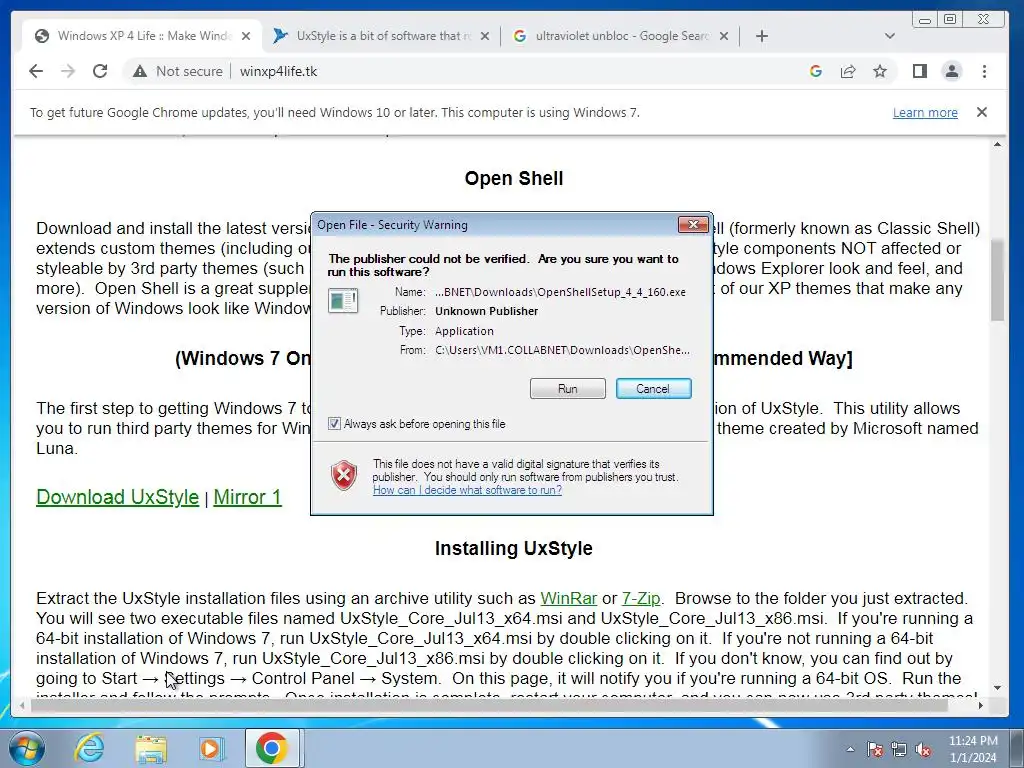Open Windows Explorer from taskbar
Screen dimensions: 1024x768
click(x=151, y=749)
